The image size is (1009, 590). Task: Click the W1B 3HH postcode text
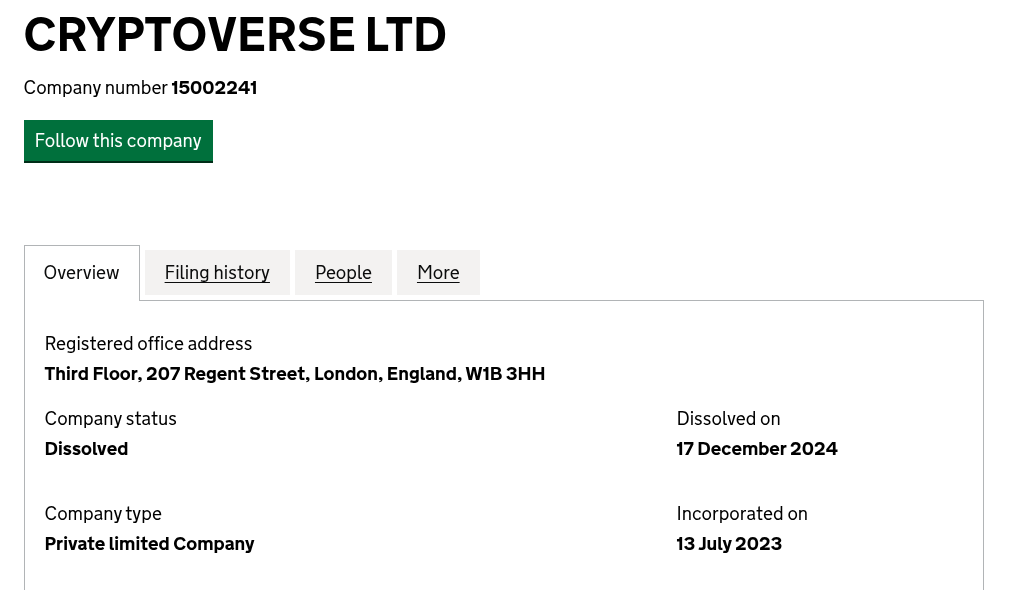click(505, 374)
